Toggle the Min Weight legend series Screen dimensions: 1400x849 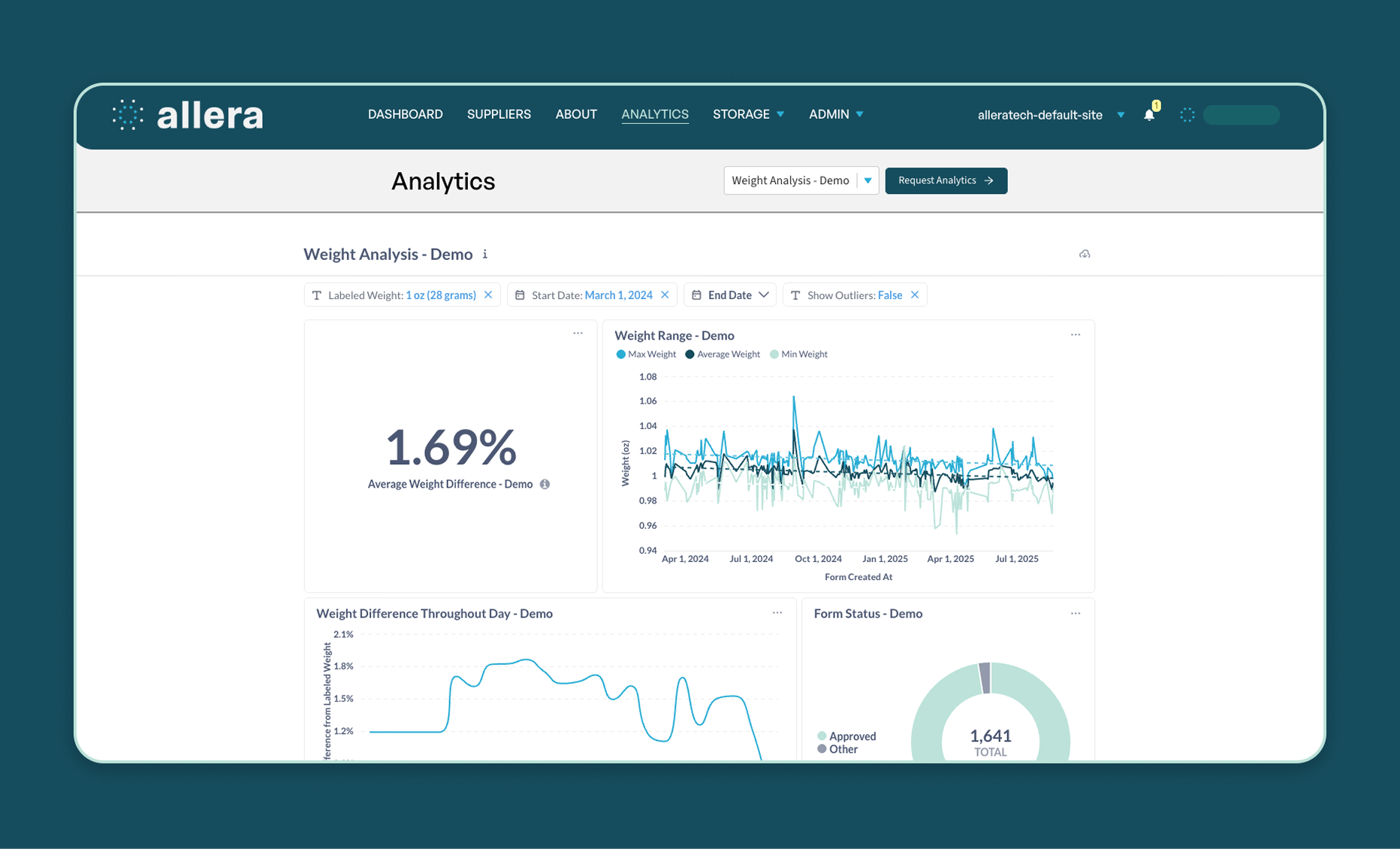click(798, 354)
